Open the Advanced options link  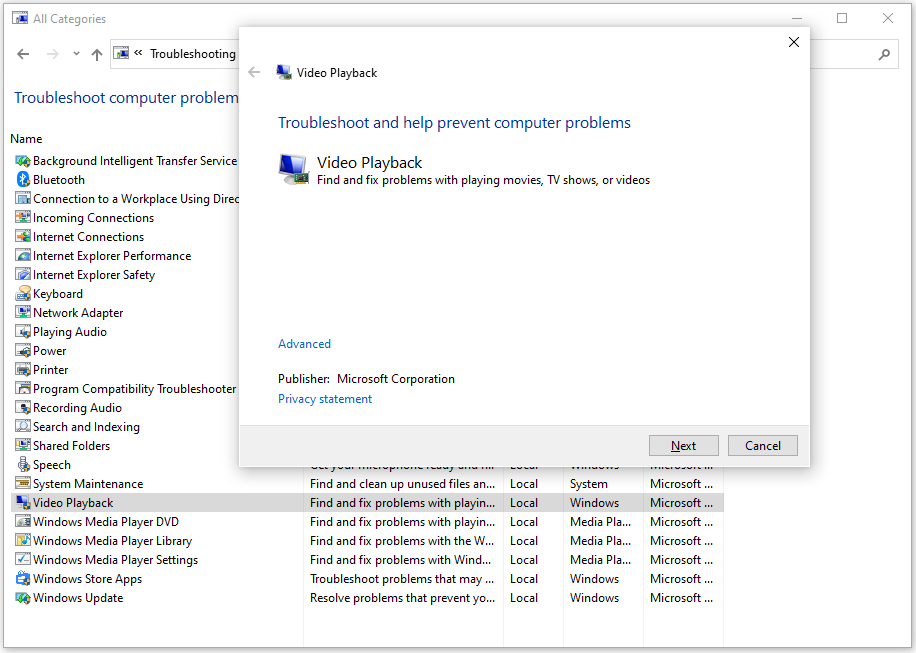click(304, 344)
